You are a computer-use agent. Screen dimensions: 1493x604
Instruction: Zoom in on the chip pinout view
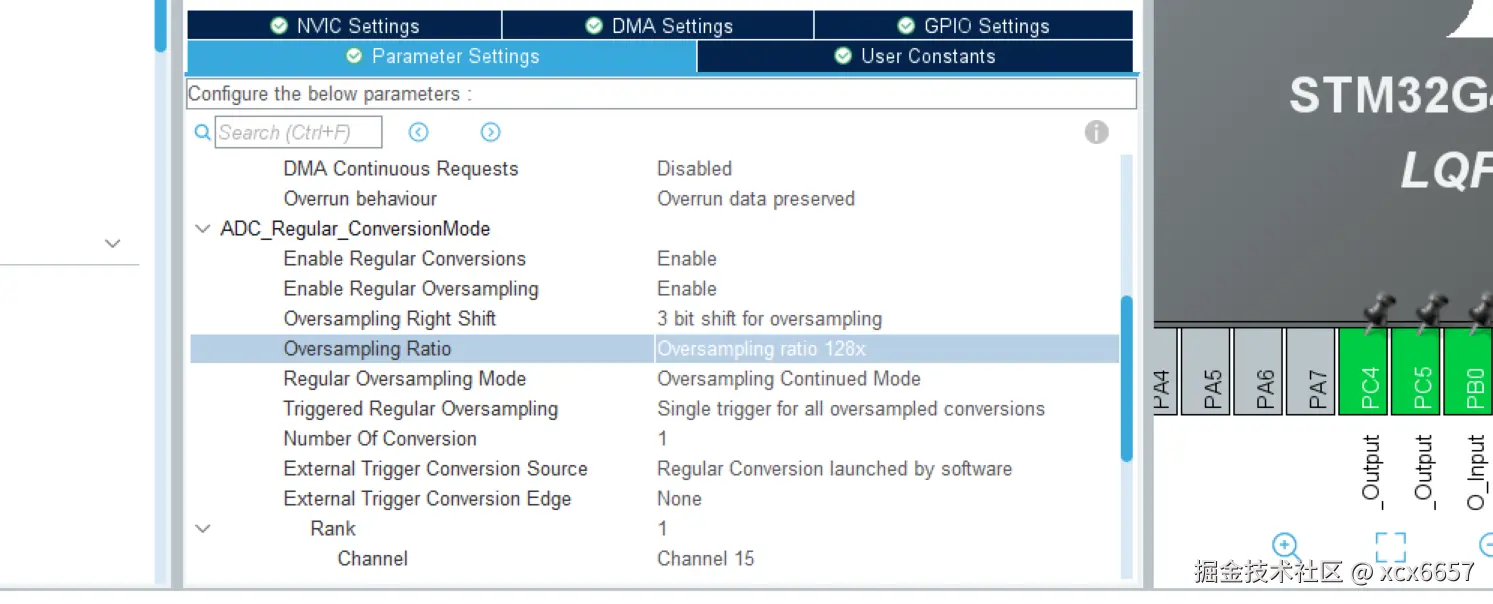click(1285, 546)
